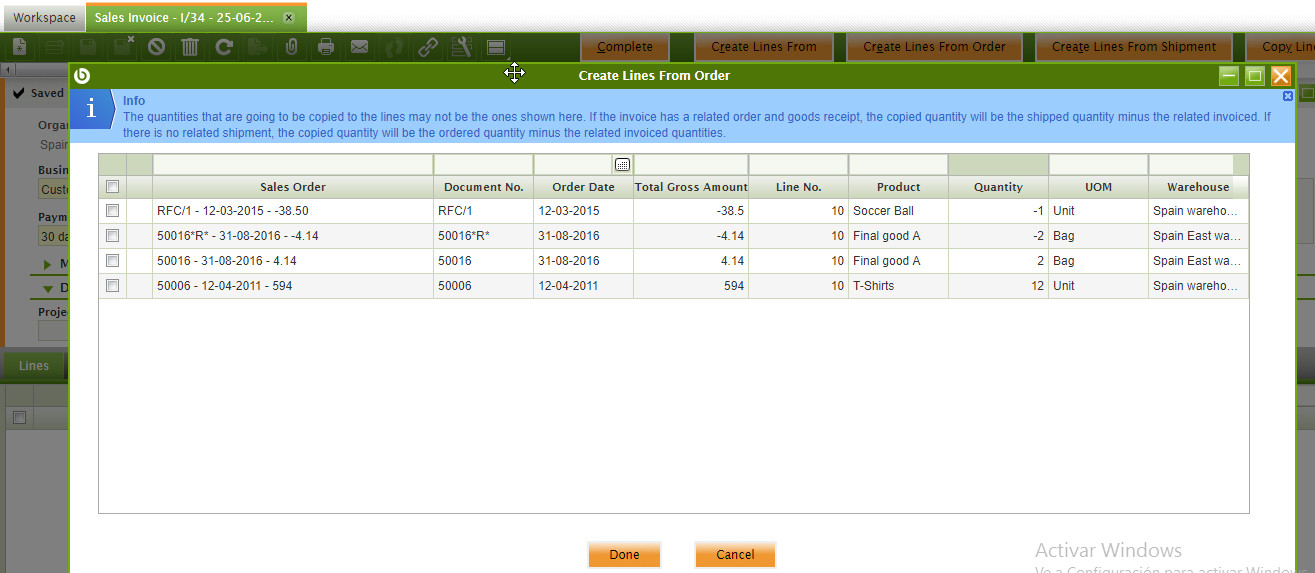Screen dimensions: 1315x573
Task: Click the T-Shirts product cell
Action: tap(898, 286)
